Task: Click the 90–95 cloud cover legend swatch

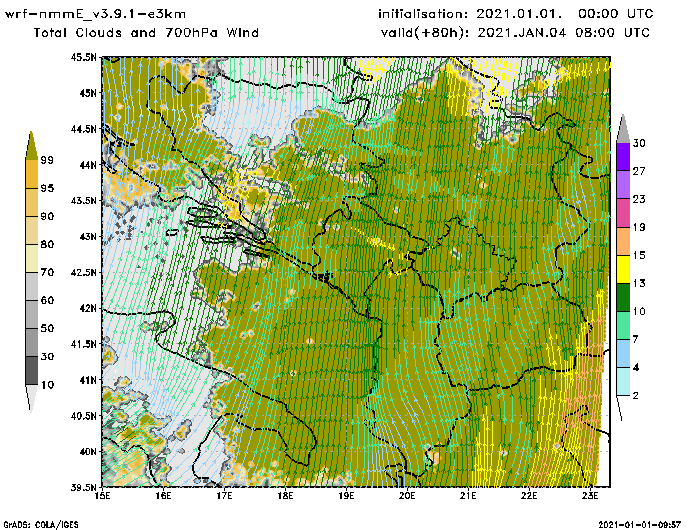Action: (32, 202)
